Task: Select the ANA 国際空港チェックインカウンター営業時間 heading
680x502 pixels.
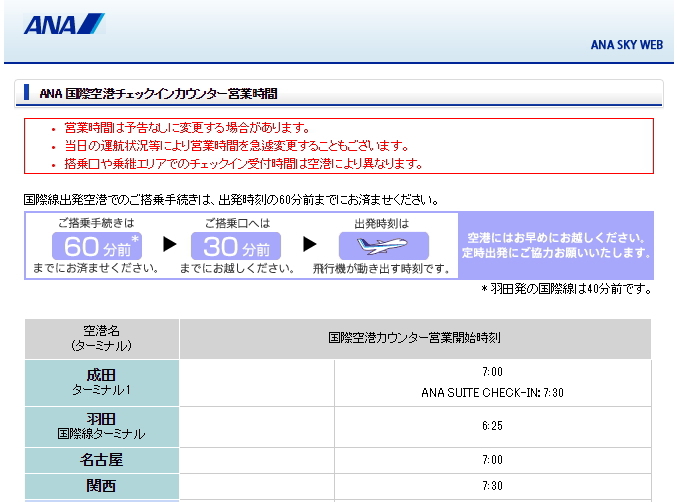Action: [x=158, y=94]
